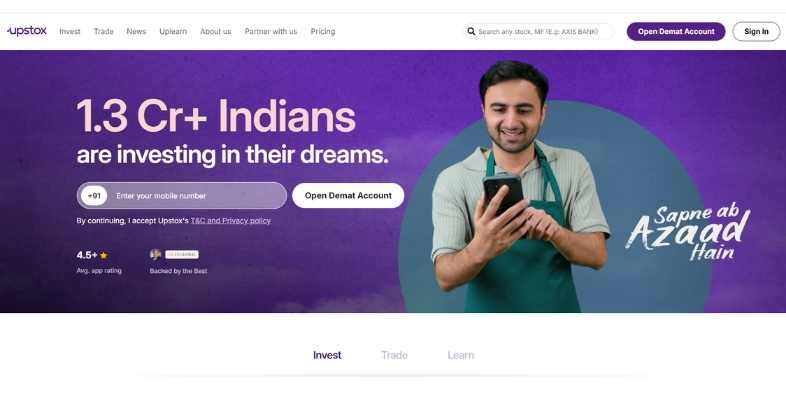The height and width of the screenshot is (402, 786).
Task: Click the Sapne ab Azaad Hain graphic
Action: coord(688,232)
